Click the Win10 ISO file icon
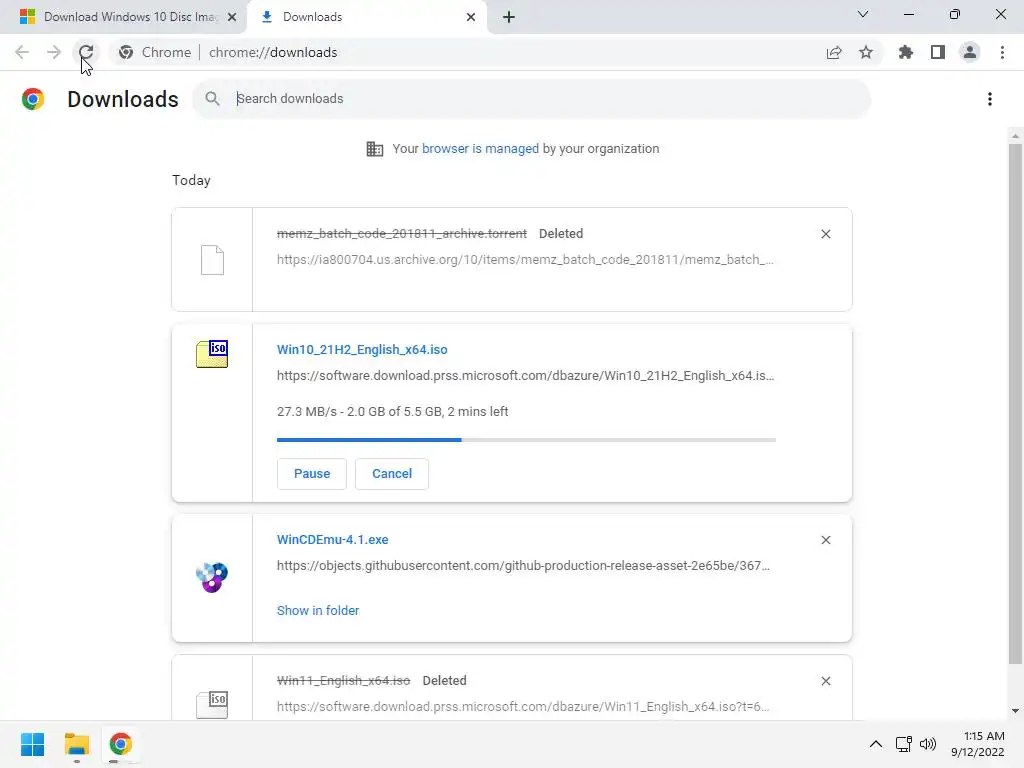Viewport: 1024px width, 768px height. [x=212, y=355]
